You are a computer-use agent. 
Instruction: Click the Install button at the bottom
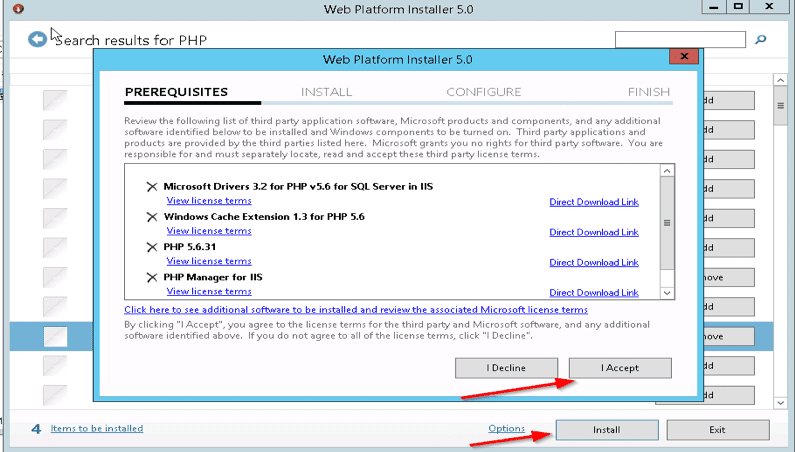pyautogui.click(x=606, y=430)
